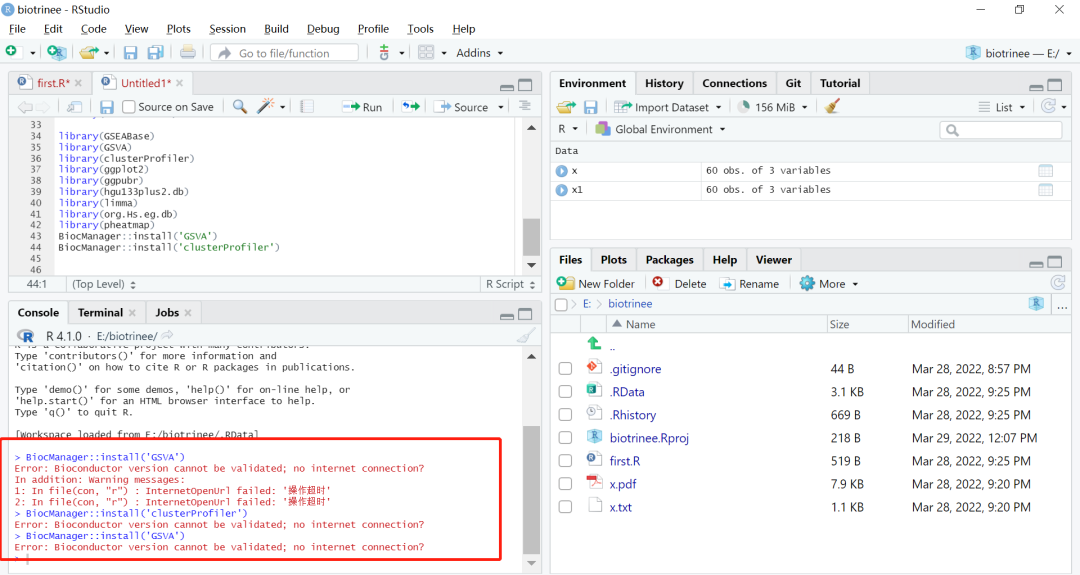Click the Environment search field

tap(1001, 129)
